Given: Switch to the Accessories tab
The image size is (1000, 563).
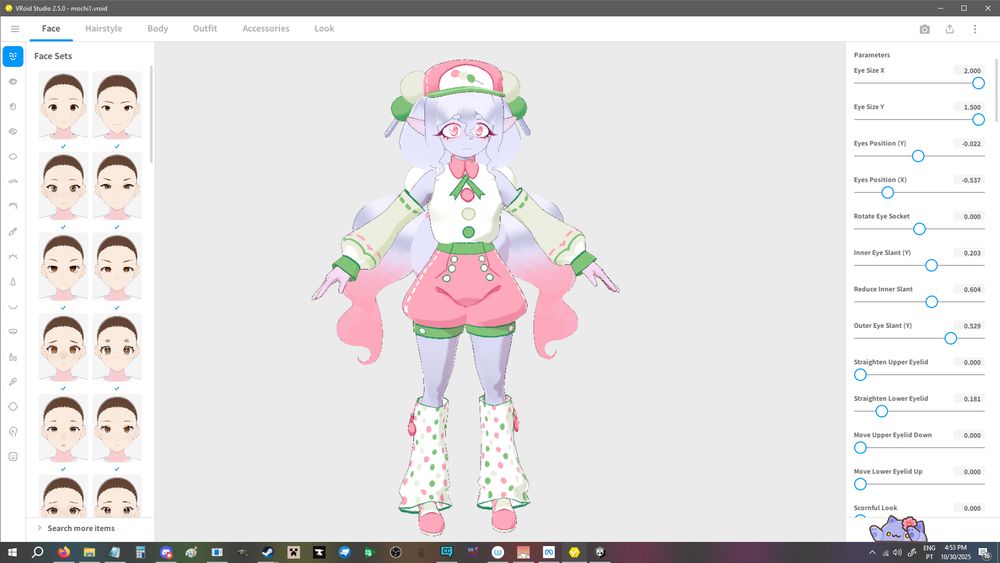Looking at the screenshot, I should coord(266,29).
